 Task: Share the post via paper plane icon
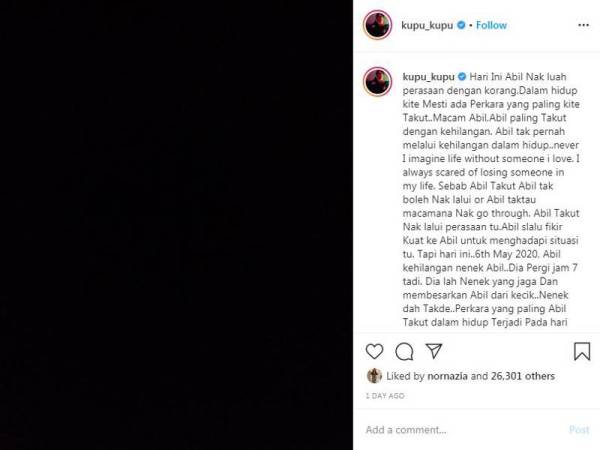pos(434,351)
